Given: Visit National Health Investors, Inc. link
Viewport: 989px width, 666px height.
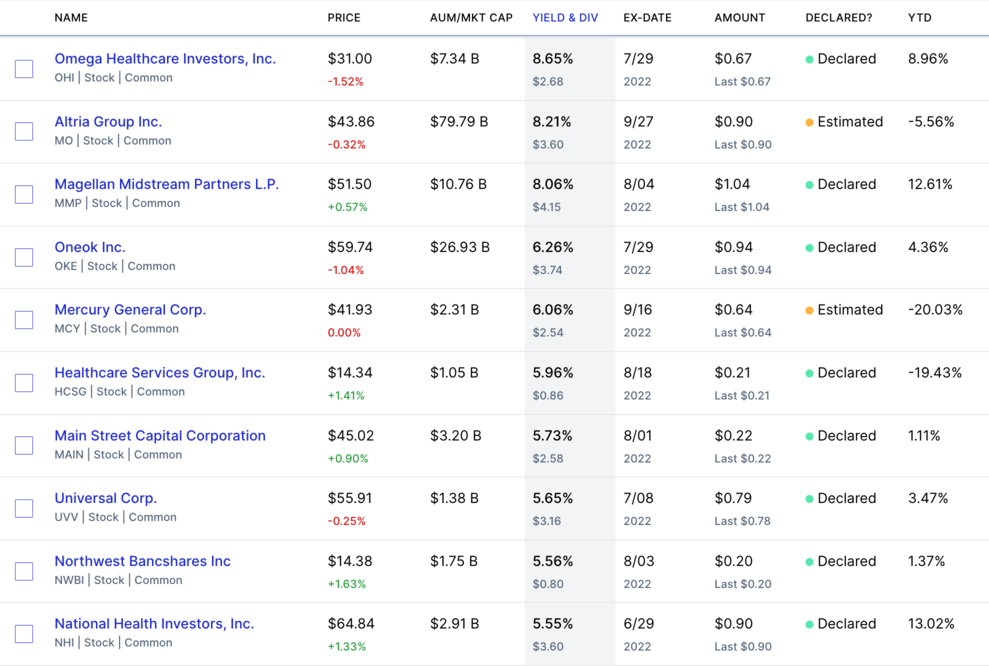Looking at the screenshot, I should [x=154, y=624].
